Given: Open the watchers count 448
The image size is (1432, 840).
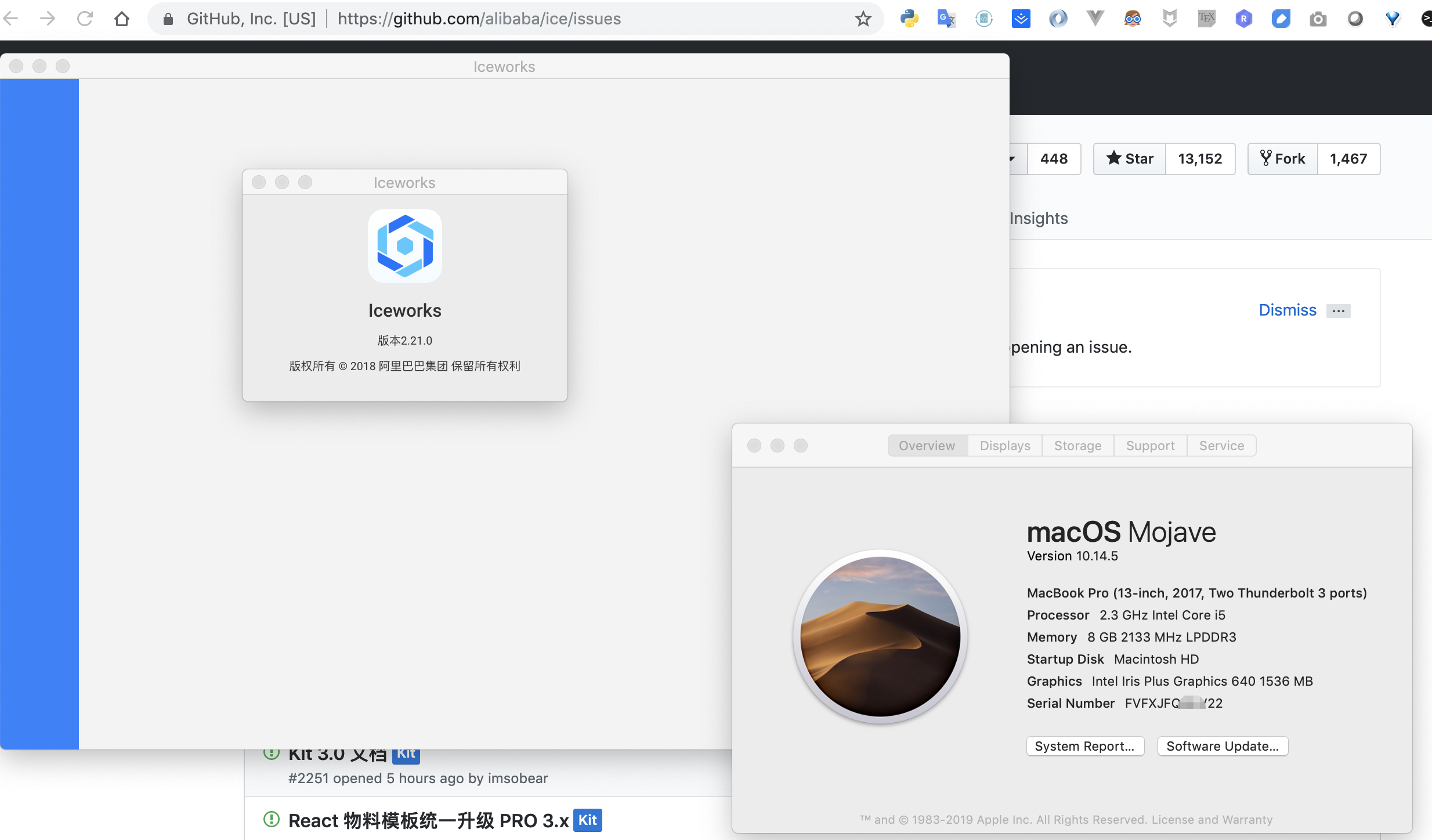Looking at the screenshot, I should pyautogui.click(x=1054, y=158).
